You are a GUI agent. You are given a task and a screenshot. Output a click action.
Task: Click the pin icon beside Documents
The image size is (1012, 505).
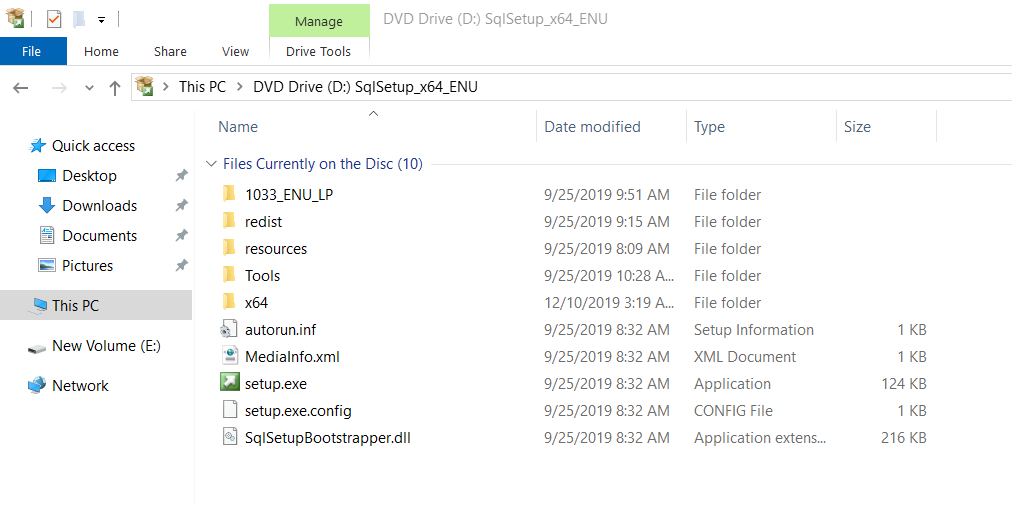pos(181,236)
